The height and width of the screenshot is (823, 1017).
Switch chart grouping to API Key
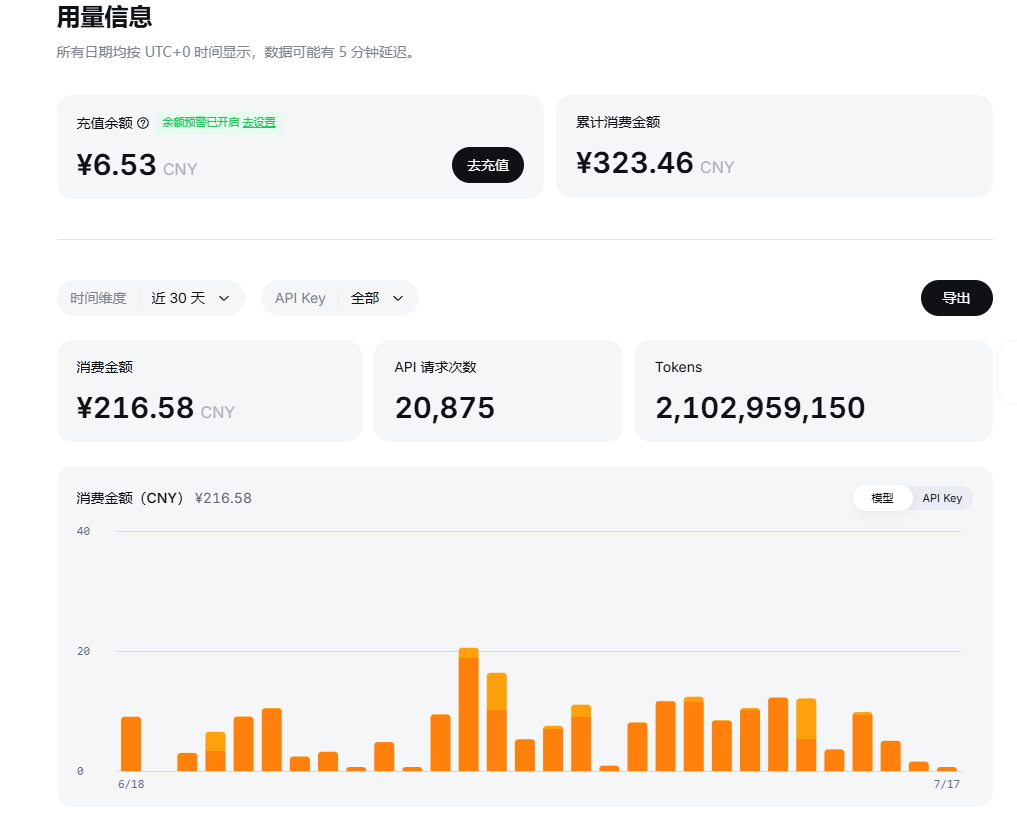942,498
